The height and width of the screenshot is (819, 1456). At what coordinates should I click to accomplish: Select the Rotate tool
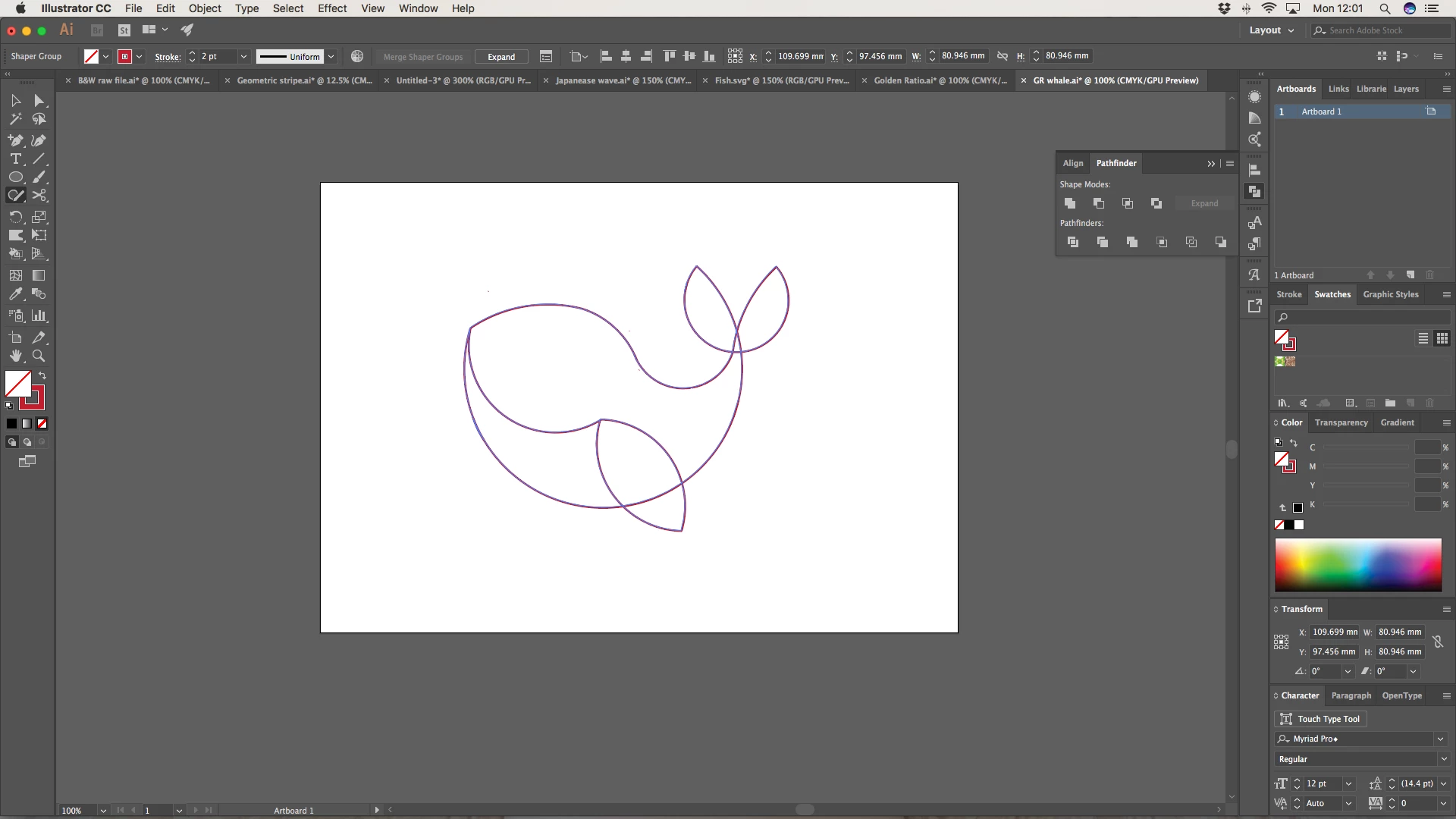pos(15,217)
